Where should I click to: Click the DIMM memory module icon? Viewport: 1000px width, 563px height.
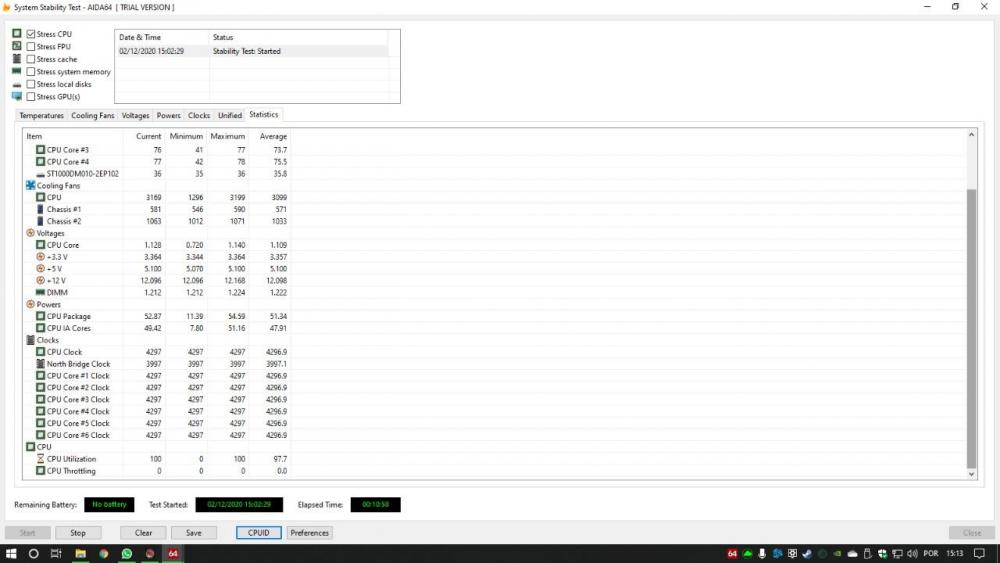tap(40, 292)
